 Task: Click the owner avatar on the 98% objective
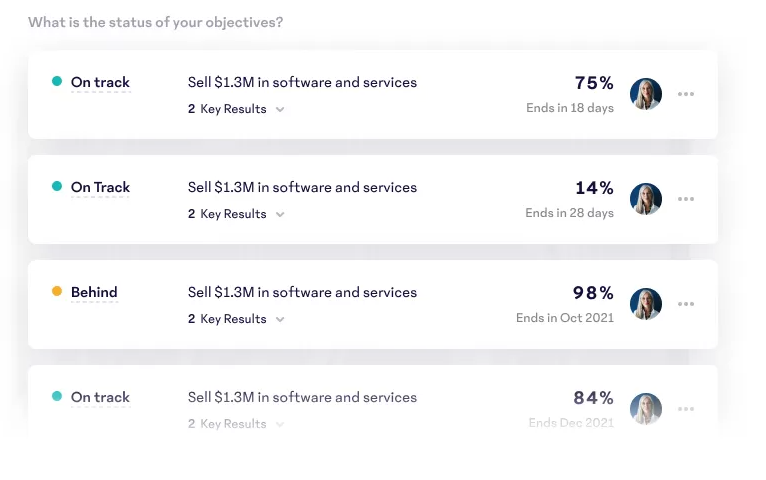click(x=646, y=304)
